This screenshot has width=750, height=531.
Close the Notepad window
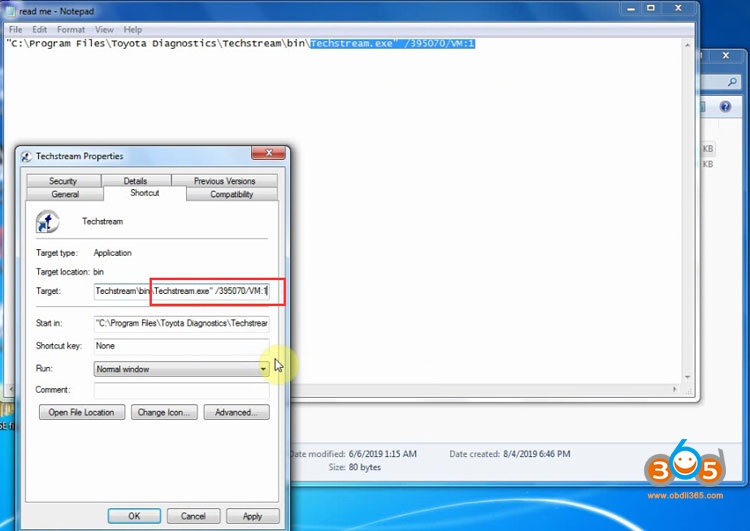tap(678, 8)
